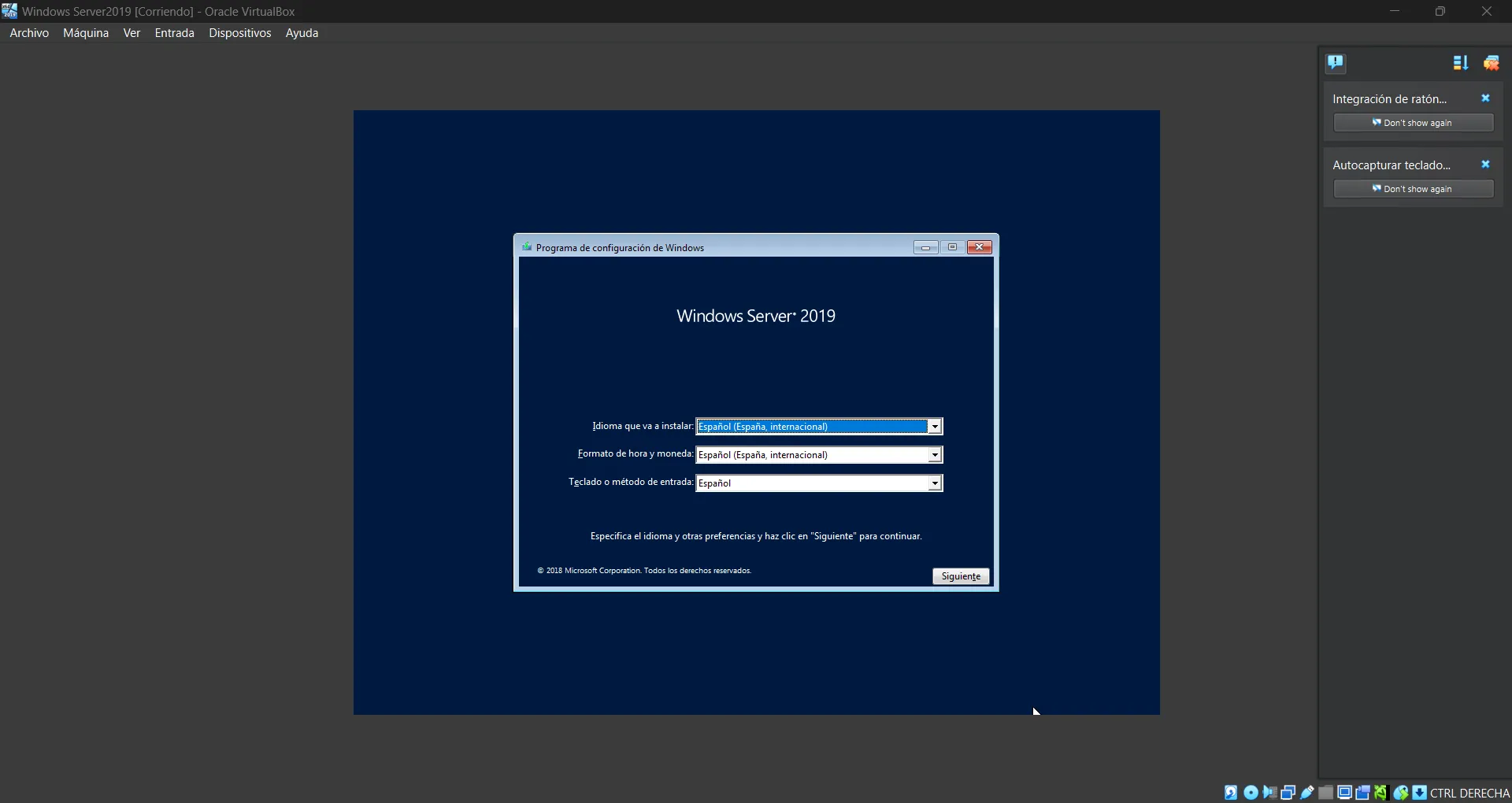This screenshot has height=803, width=1512.
Task: Close the VirtualBox window
Action: [x=1487, y=11]
